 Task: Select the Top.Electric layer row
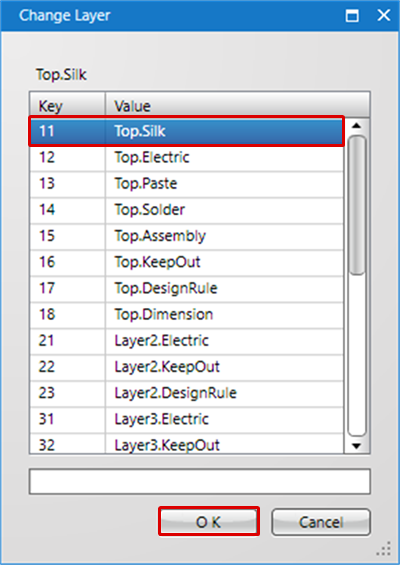click(187, 158)
